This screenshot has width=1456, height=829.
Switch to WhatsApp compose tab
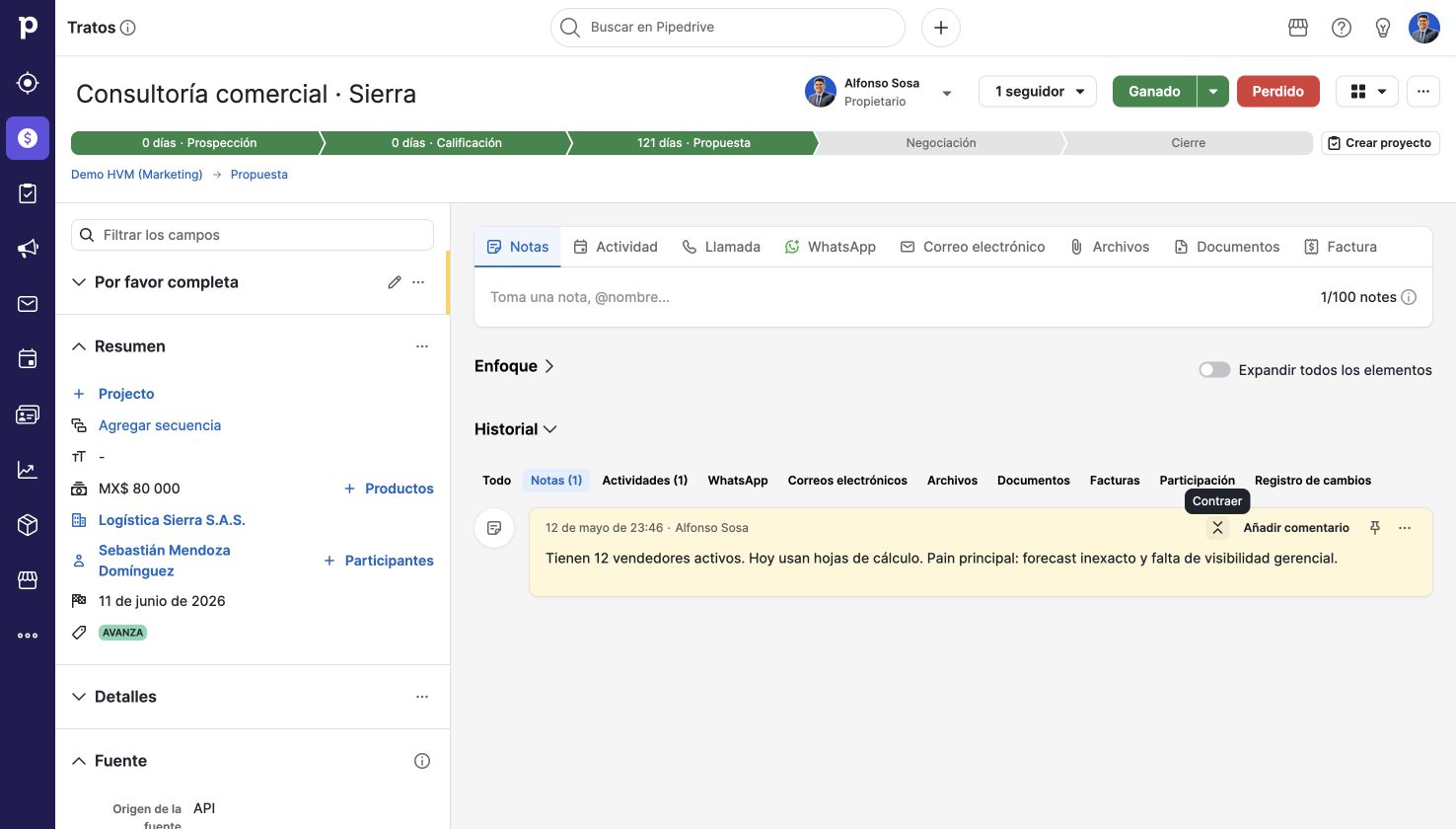click(831, 247)
